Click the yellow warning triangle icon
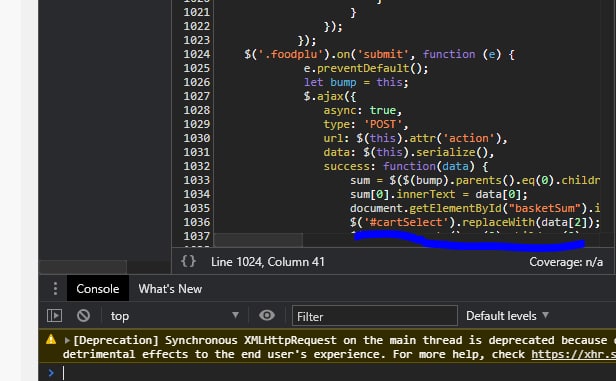The width and height of the screenshot is (616, 381). [51, 339]
